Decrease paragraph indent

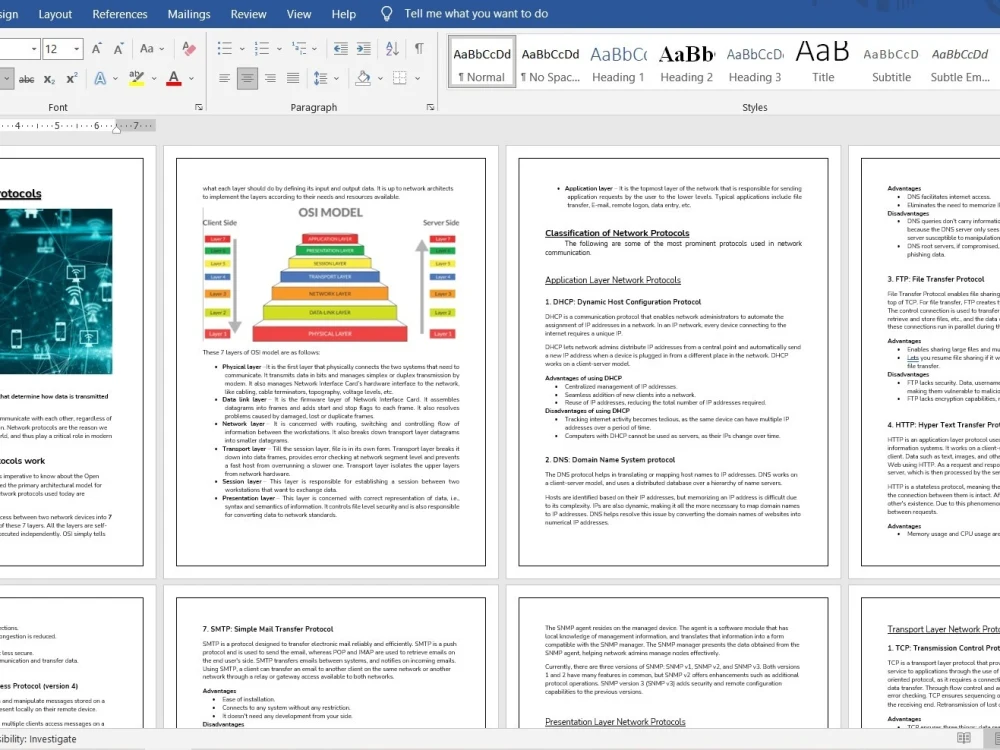click(x=341, y=48)
